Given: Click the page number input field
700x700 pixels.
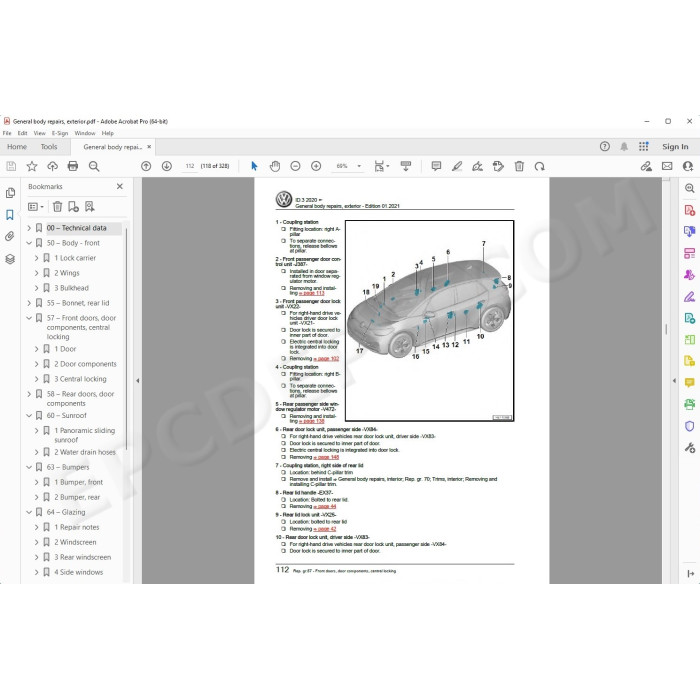Looking at the screenshot, I should click(x=190, y=166).
